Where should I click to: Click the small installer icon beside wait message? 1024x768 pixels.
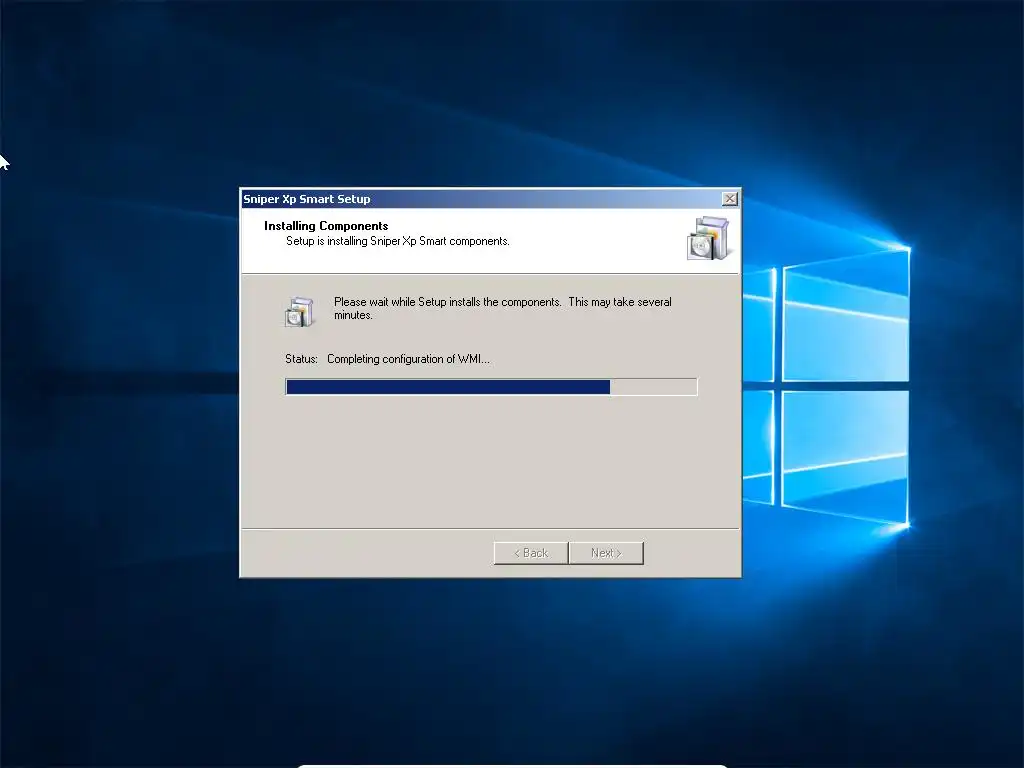(x=300, y=311)
